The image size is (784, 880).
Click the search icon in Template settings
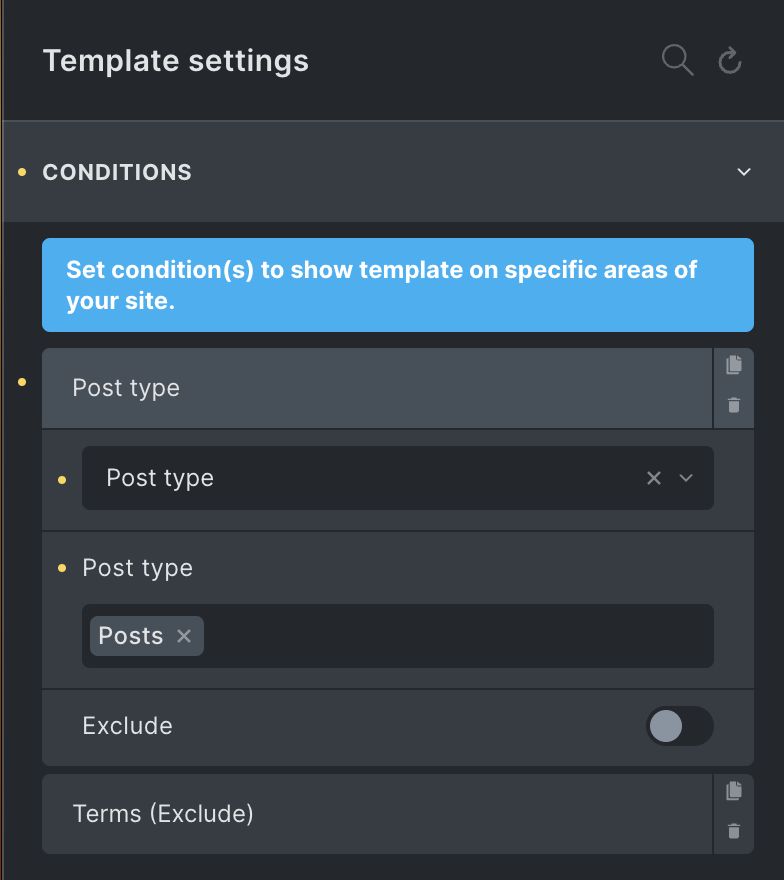[x=677, y=60]
